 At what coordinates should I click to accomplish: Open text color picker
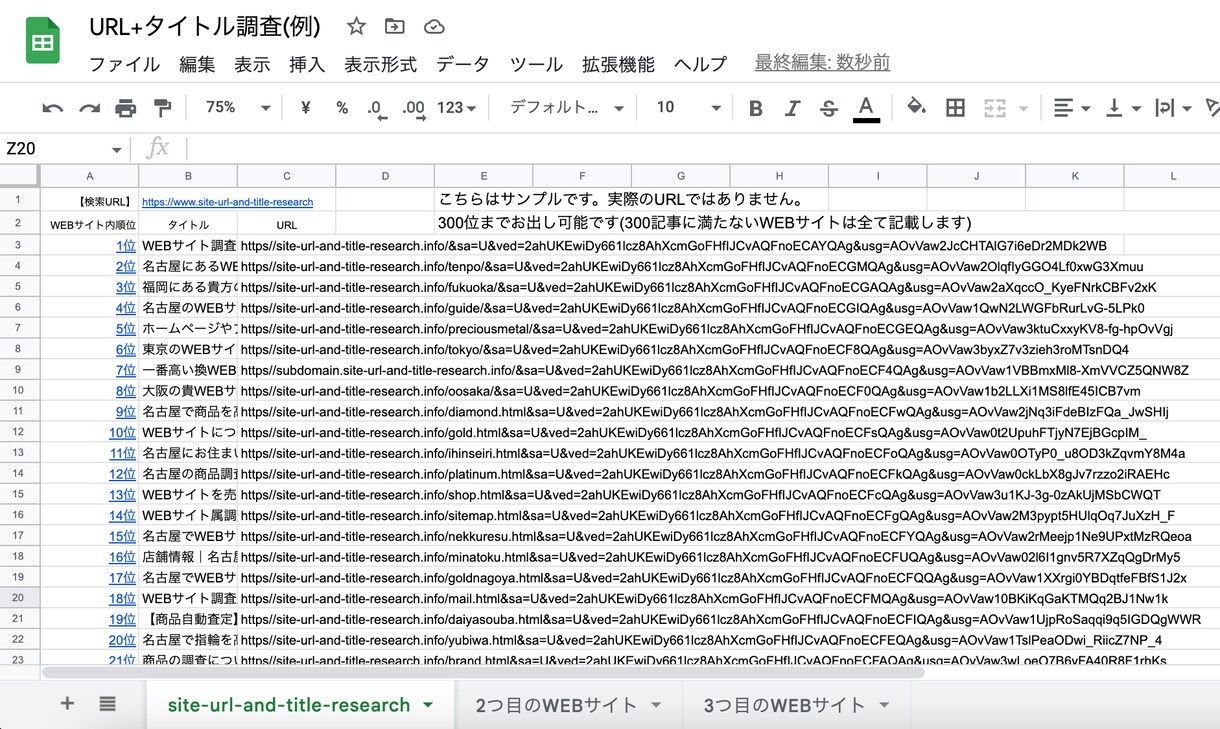pyautogui.click(x=866, y=108)
